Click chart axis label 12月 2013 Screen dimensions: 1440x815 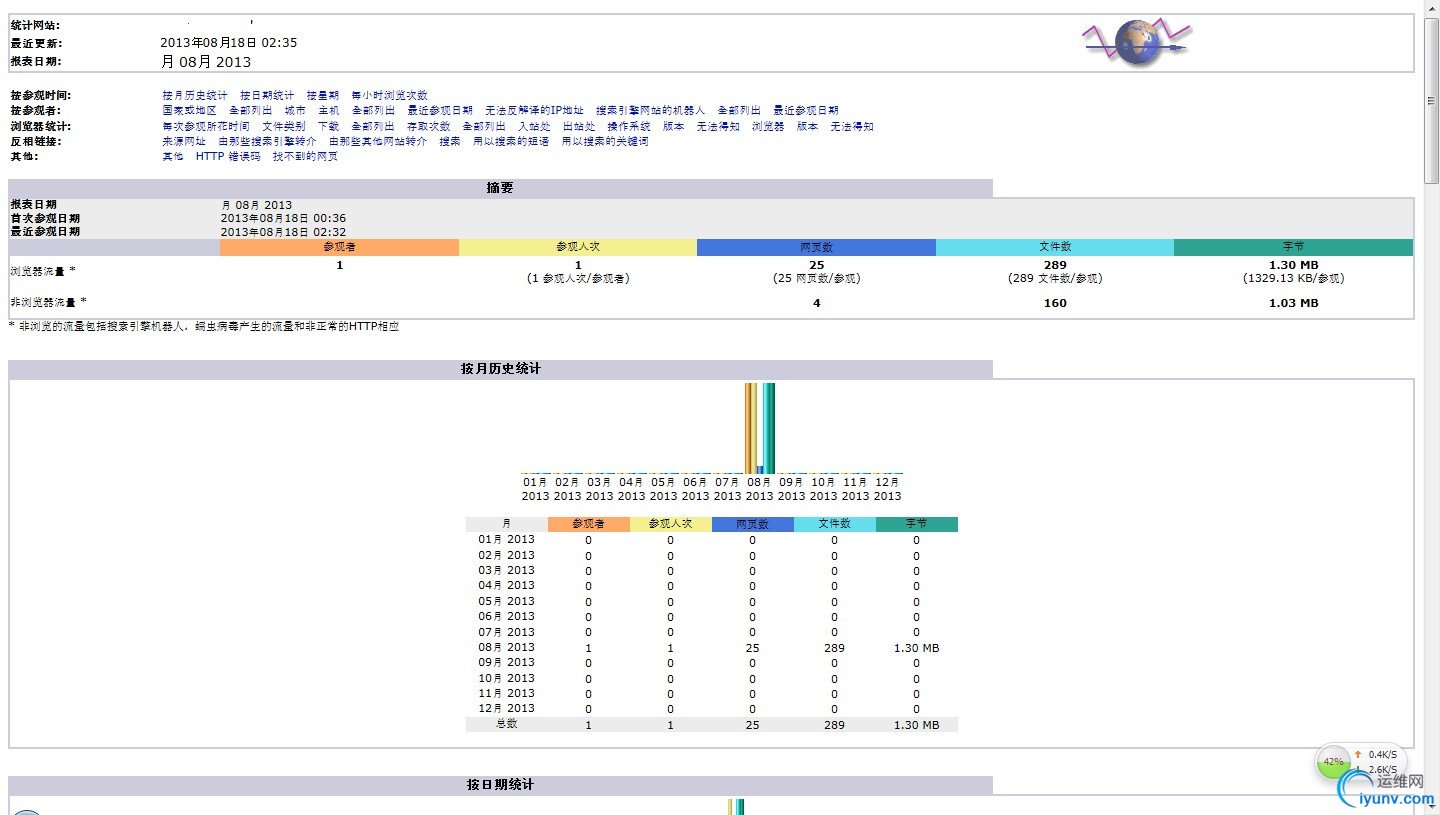887,489
